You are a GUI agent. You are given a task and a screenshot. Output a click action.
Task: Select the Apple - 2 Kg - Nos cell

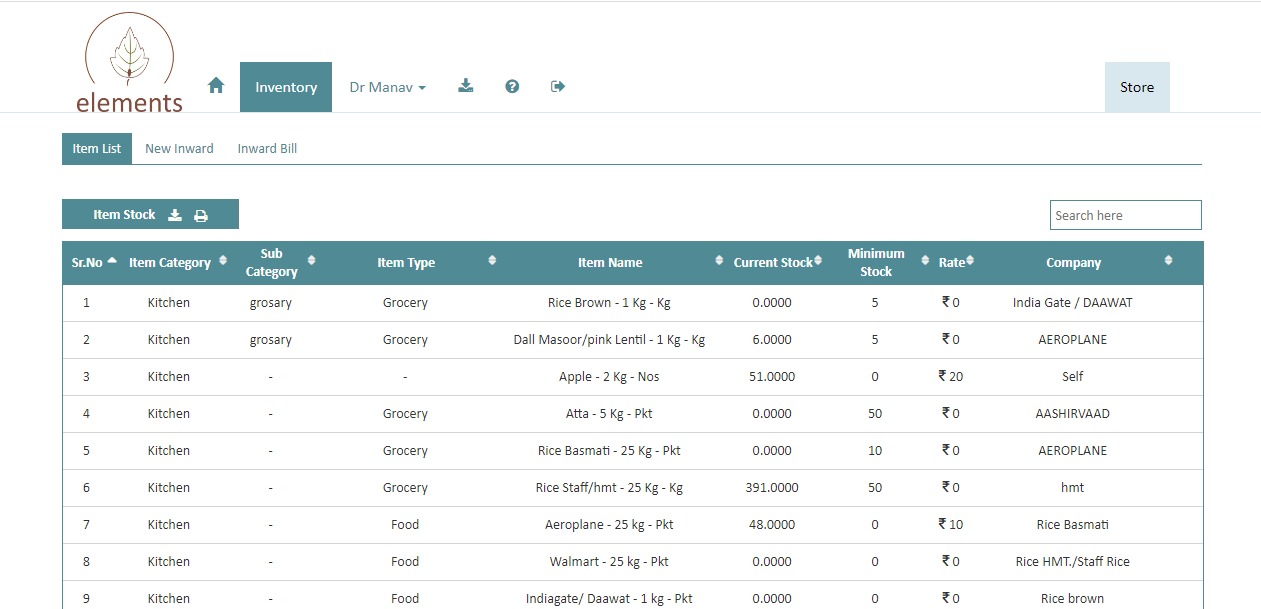(x=609, y=377)
